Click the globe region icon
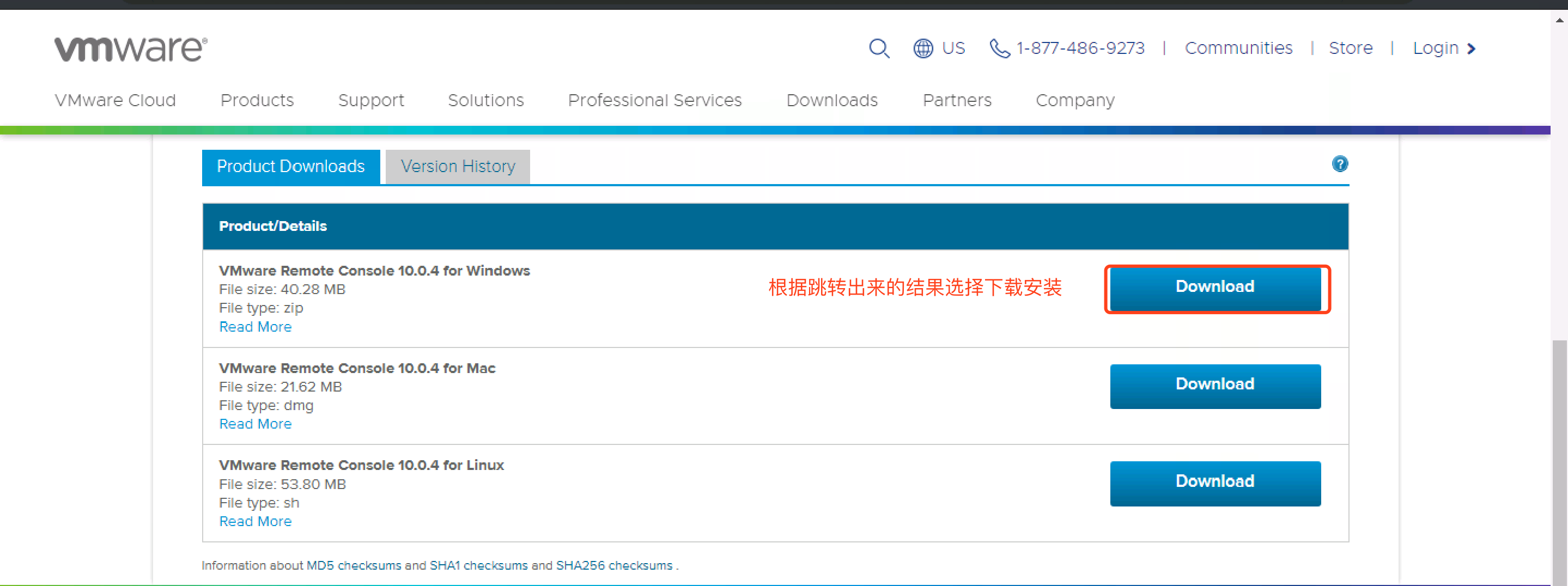The image size is (1568, 586). 923,48
